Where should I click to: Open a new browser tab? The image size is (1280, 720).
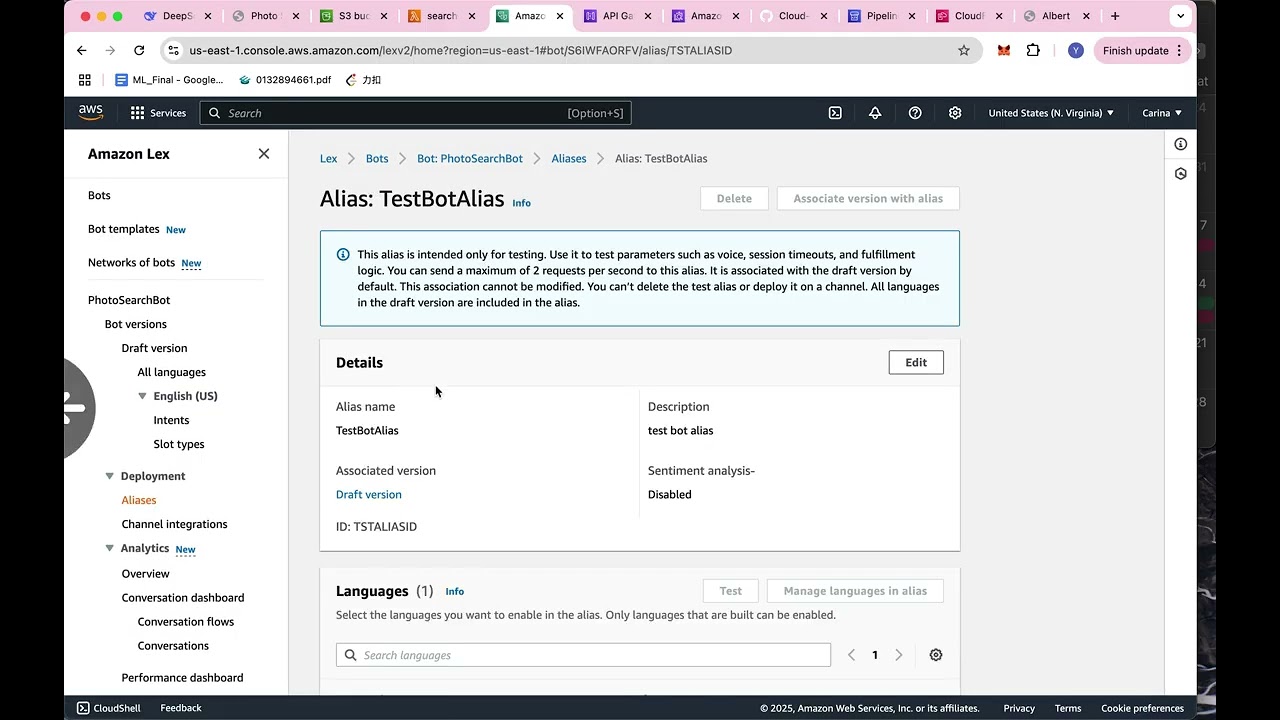(1115, 16)
